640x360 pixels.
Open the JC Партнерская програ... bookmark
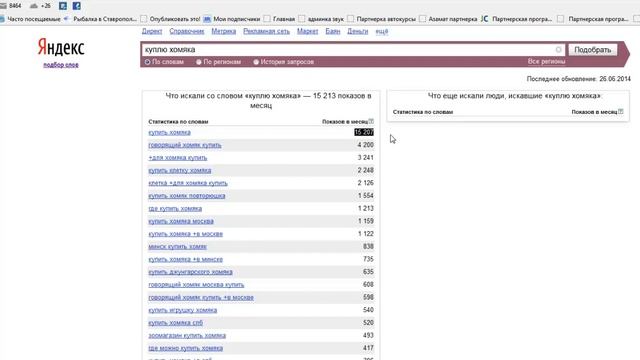[x=516, y=19]
